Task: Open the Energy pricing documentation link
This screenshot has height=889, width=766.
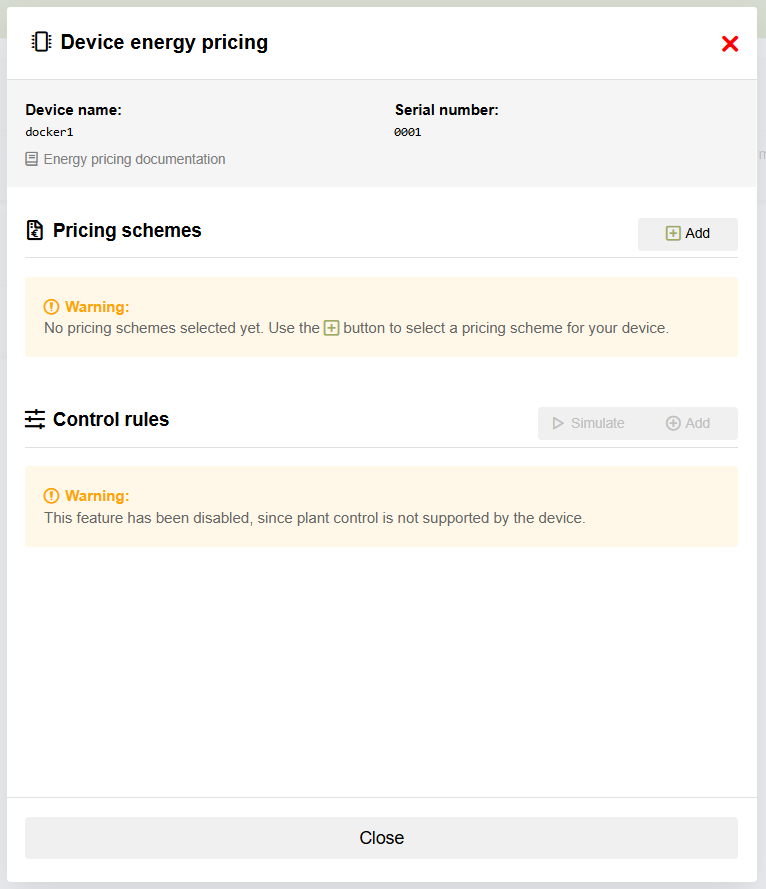Action: pos(134,159)
